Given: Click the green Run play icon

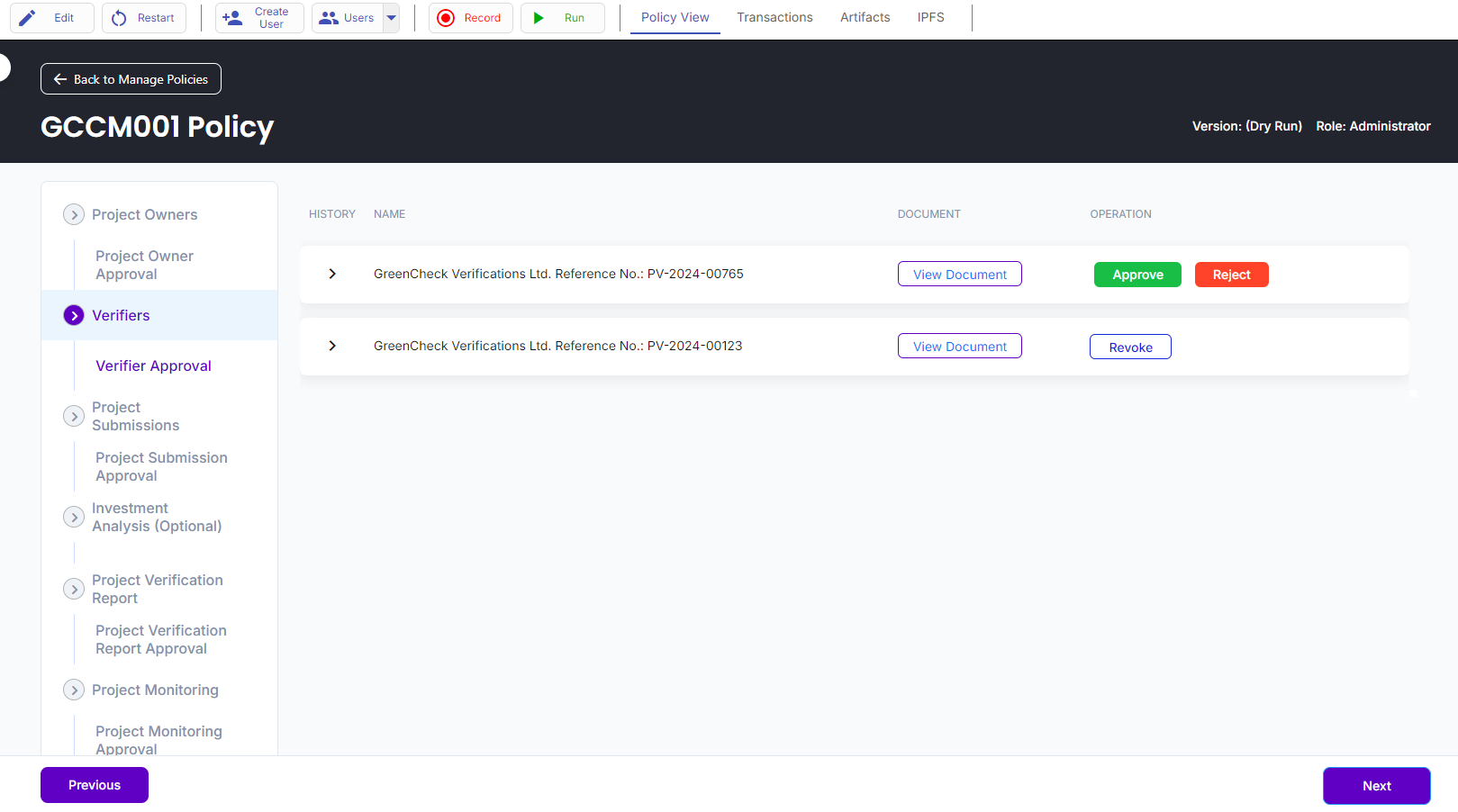Looking at the screenshot, I should point(539,18).
